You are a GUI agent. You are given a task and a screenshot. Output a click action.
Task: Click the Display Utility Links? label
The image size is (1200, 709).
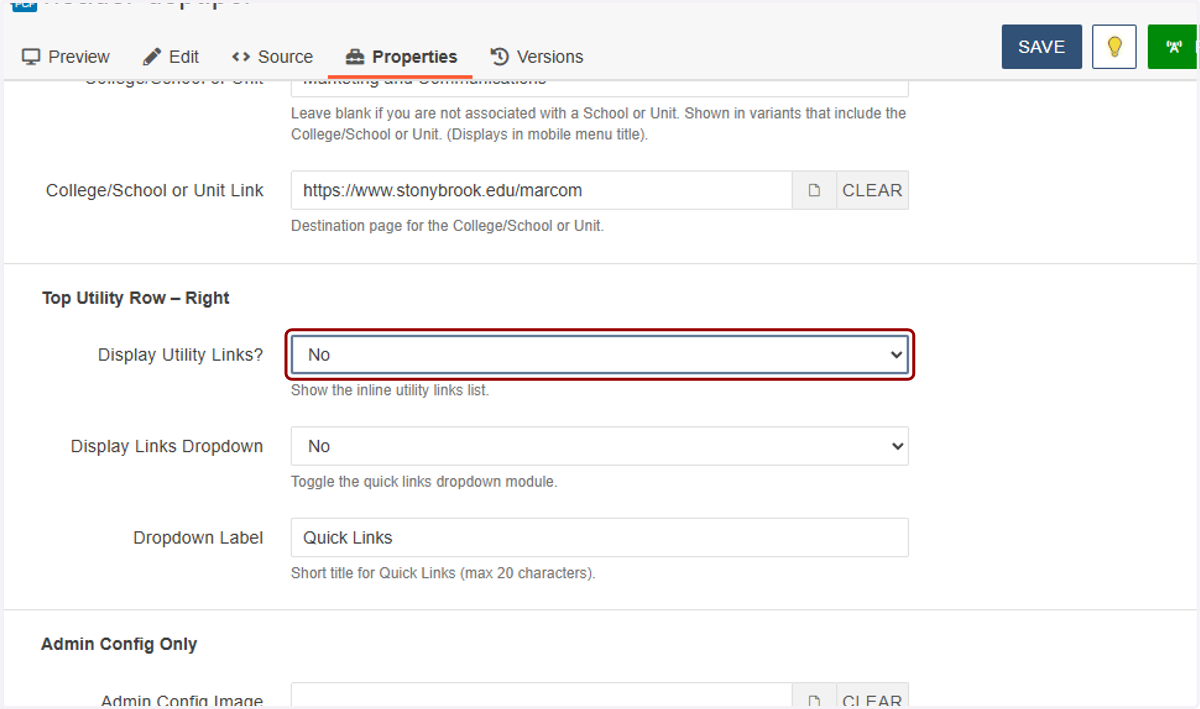[181, 355]
